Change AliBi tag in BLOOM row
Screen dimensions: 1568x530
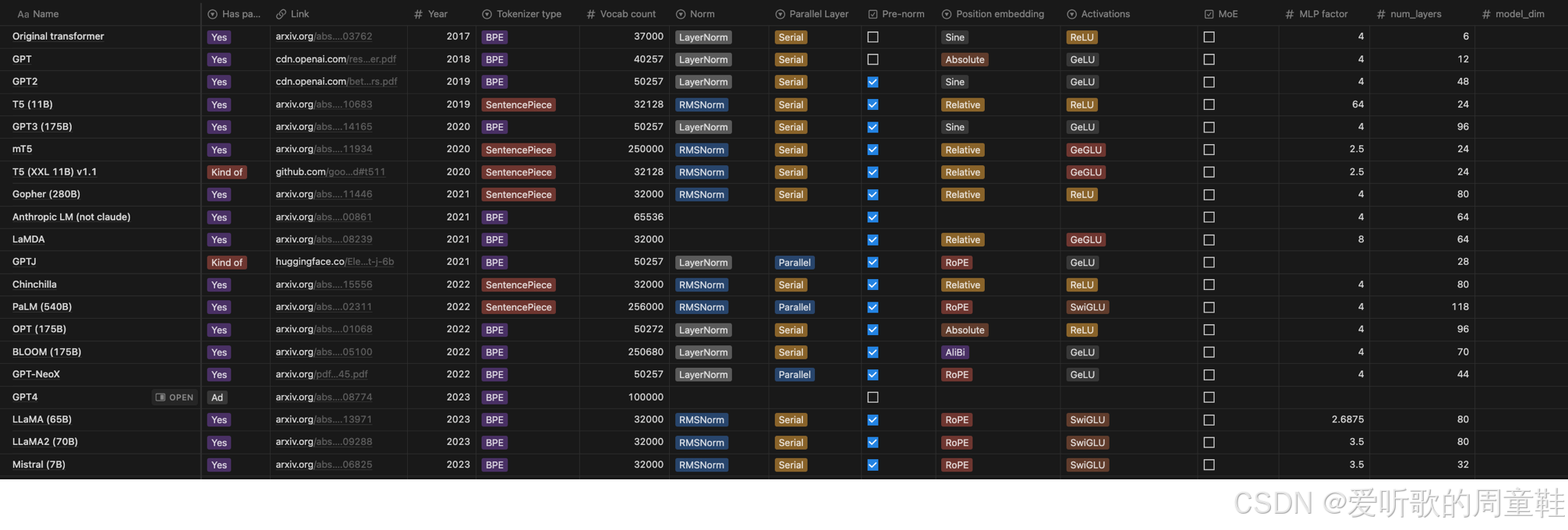[955, 352]
